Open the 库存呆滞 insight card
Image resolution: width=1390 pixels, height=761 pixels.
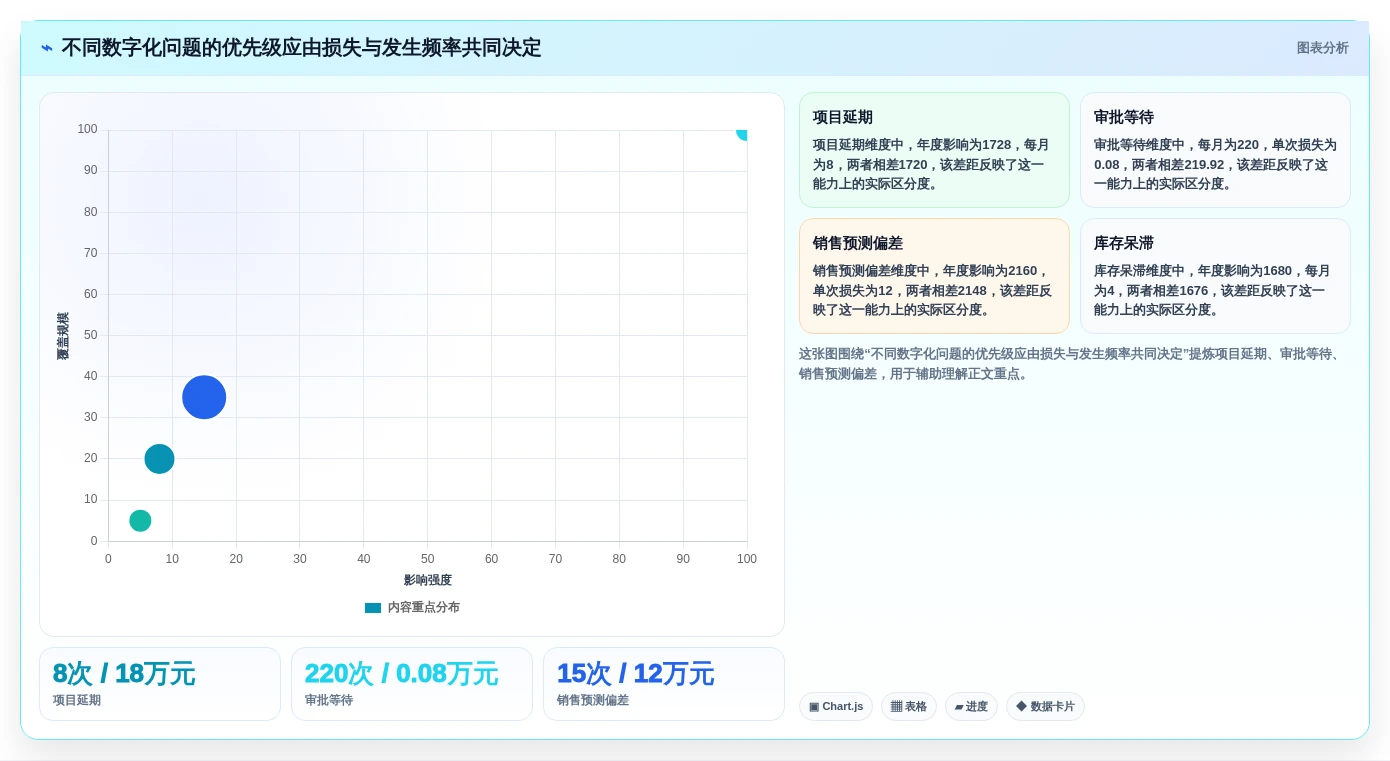coord(1215,276)
